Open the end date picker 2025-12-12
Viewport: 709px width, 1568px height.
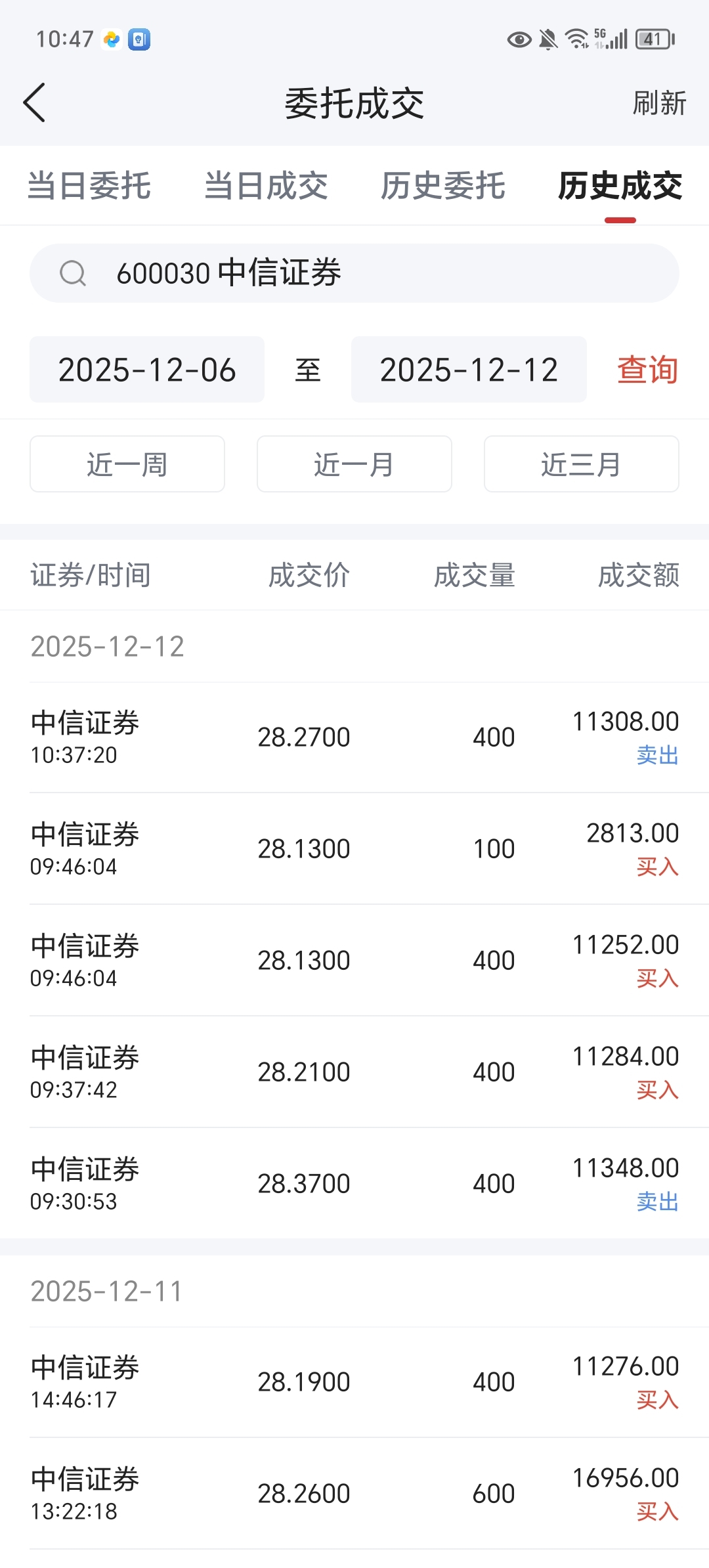tap(469, 370)
